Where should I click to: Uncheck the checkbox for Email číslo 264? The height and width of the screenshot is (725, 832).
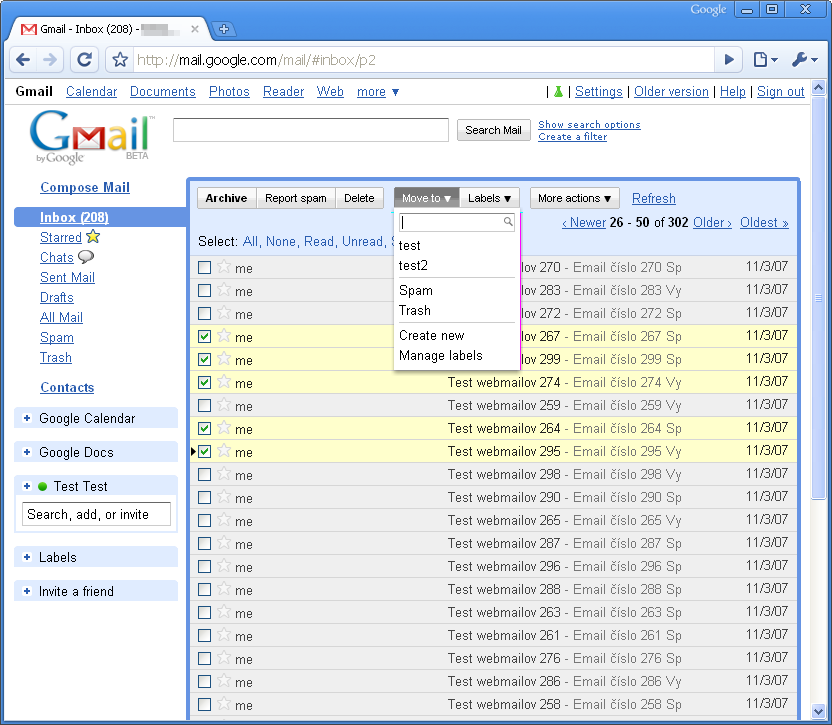coord(204,429)
